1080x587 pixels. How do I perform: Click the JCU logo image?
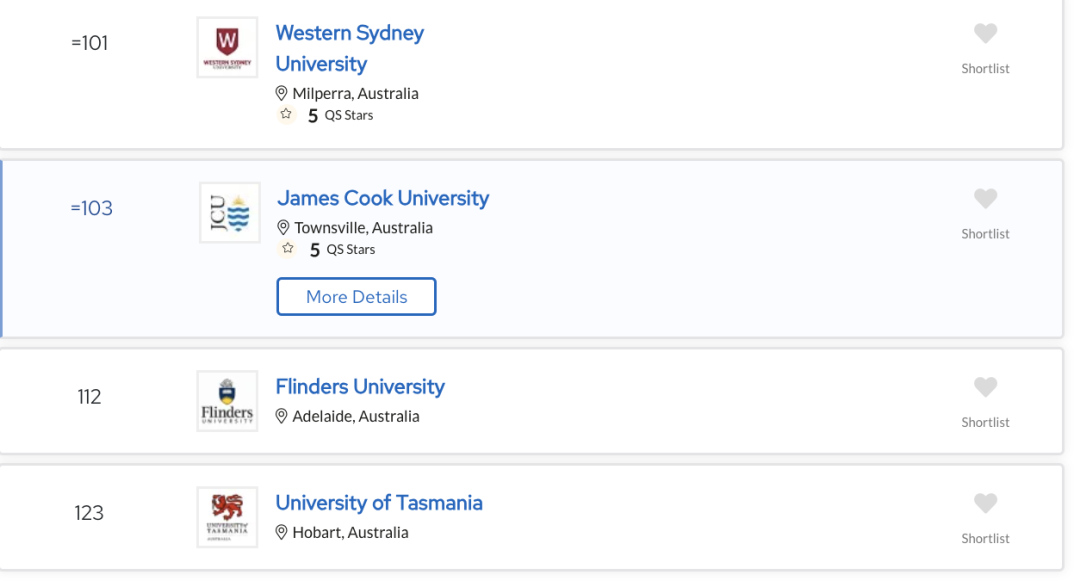[230, 212]
